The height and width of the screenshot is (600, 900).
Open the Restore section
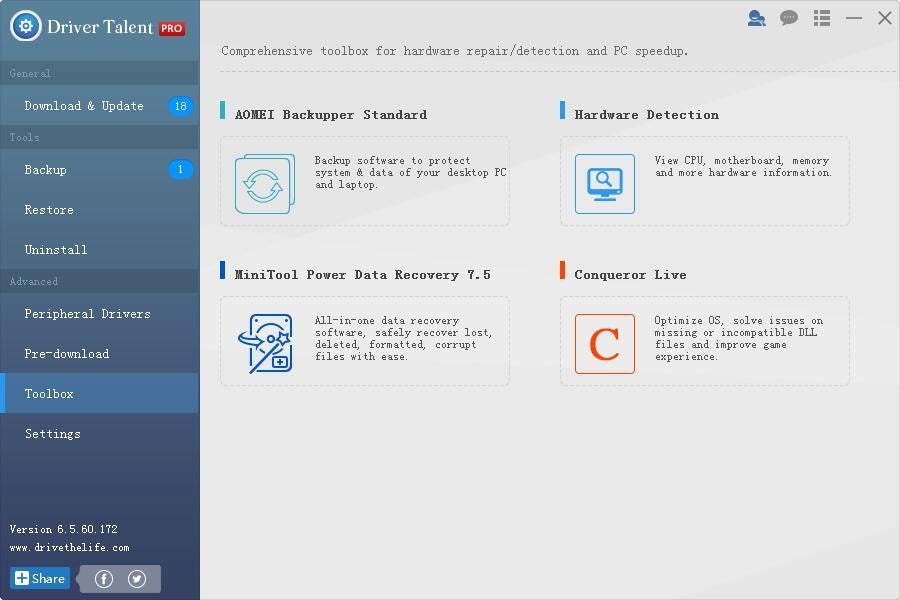[x=99, y=210]
